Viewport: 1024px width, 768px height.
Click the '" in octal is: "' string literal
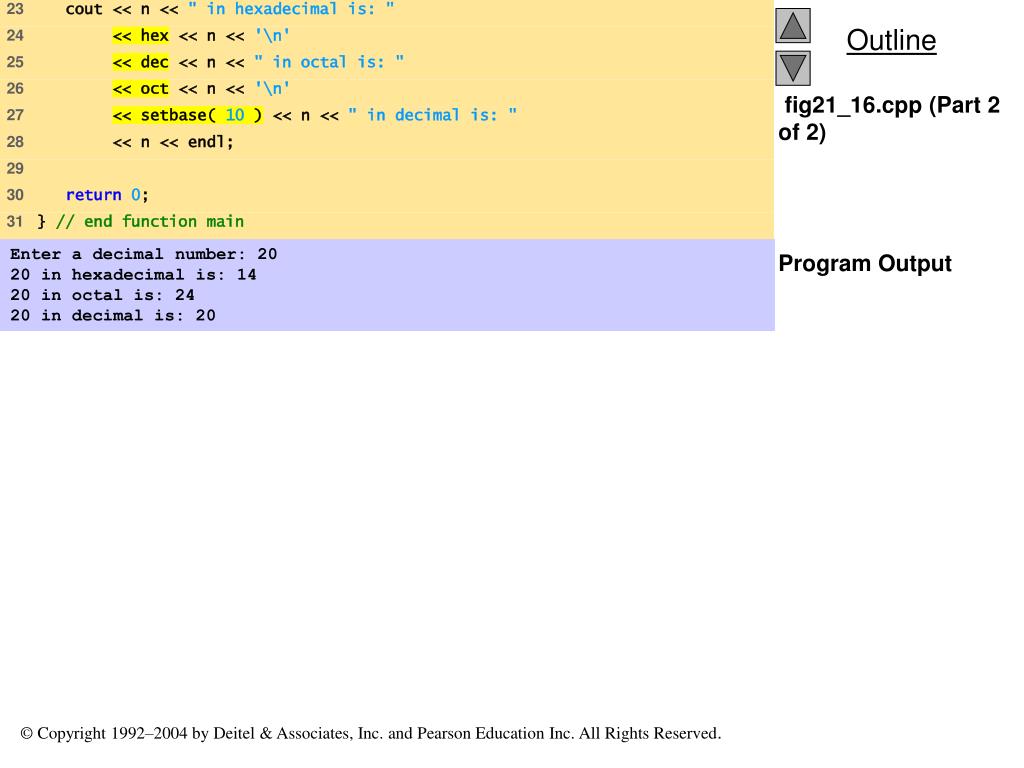328,62
